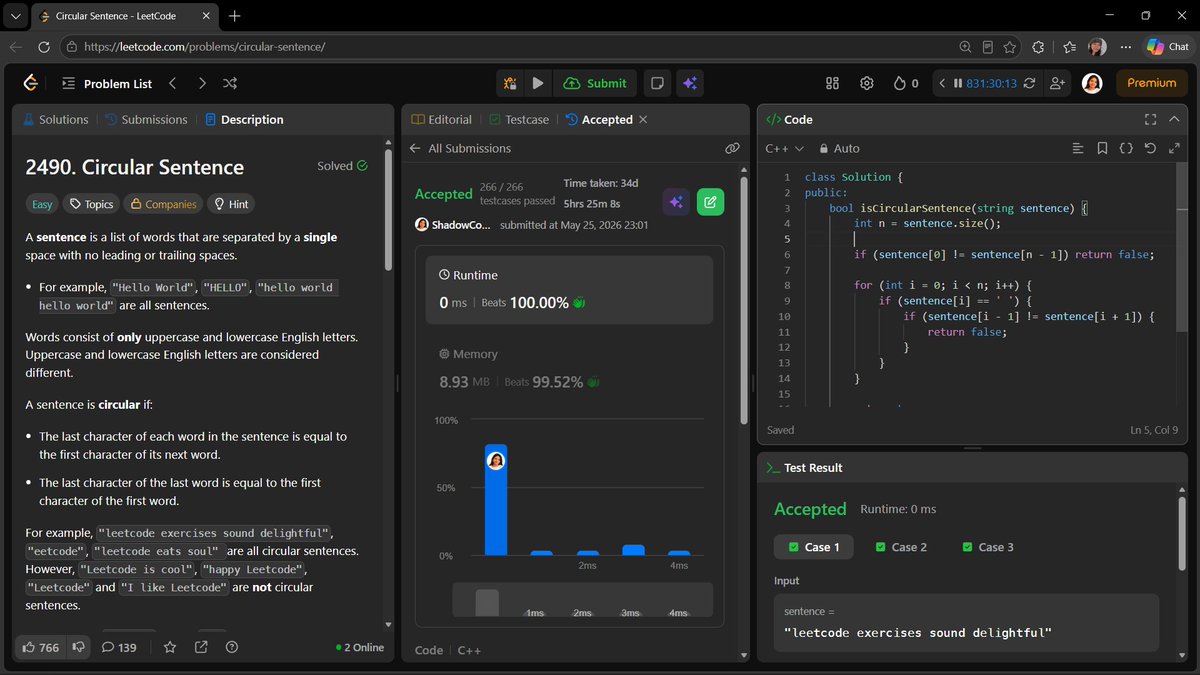Select the Case 1 test tab
Viewport: 1200px width, 675px height.
[813, 547]
